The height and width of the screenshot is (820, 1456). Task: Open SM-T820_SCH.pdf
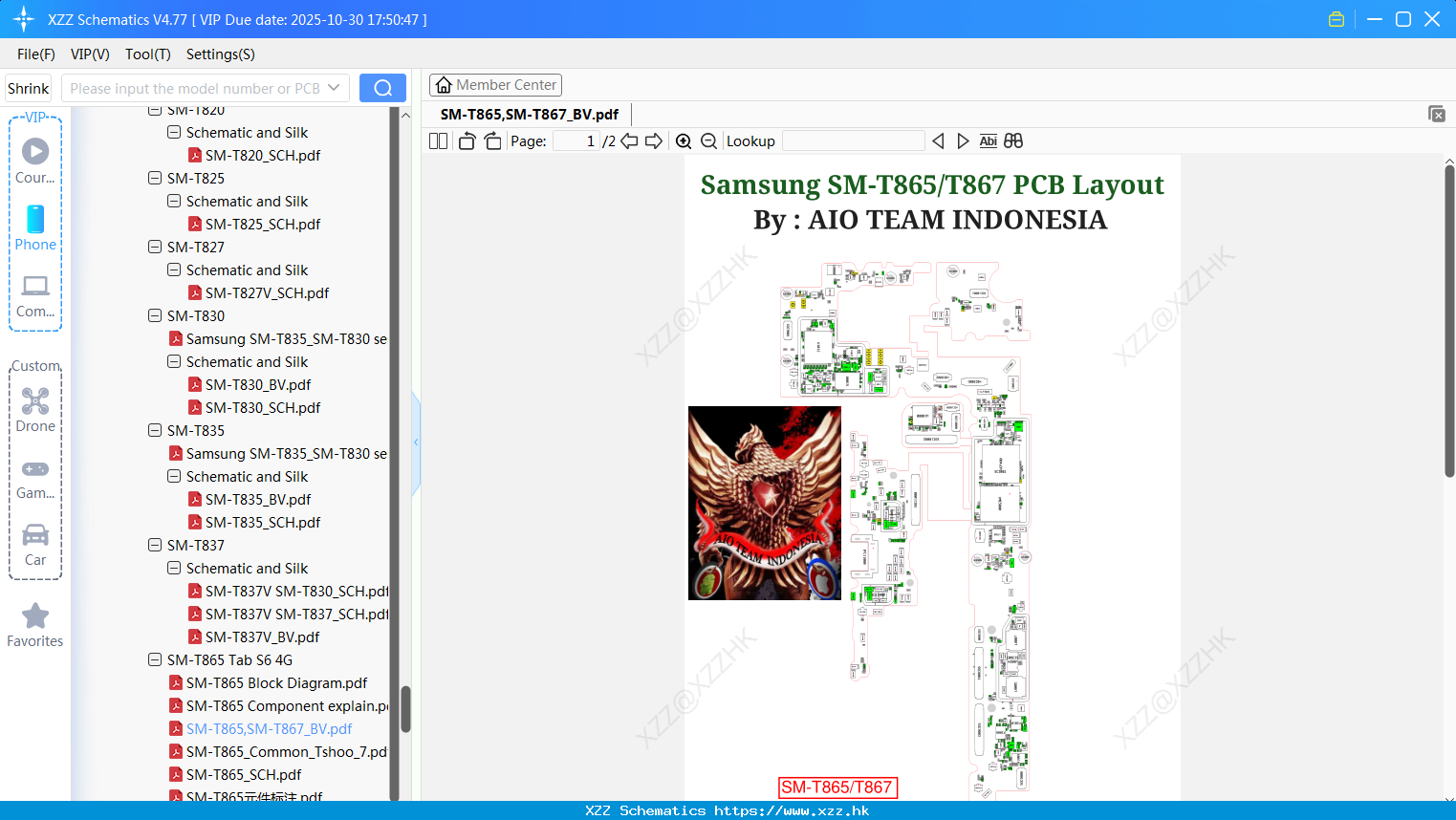pyautogui.click(x=263, y=155)
